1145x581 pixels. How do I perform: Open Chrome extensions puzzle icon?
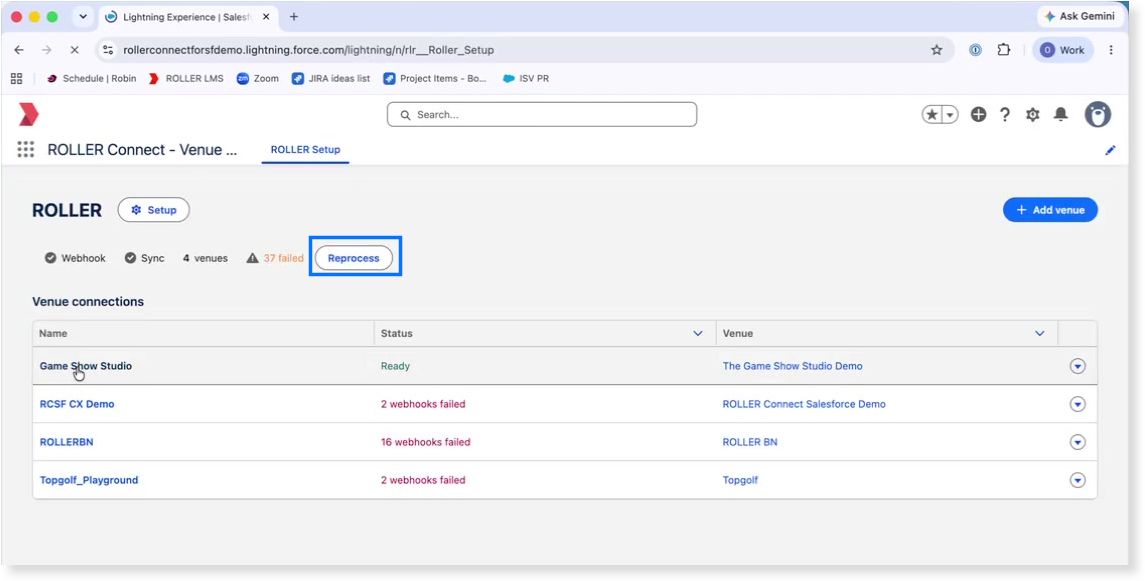click(1004, 50)
